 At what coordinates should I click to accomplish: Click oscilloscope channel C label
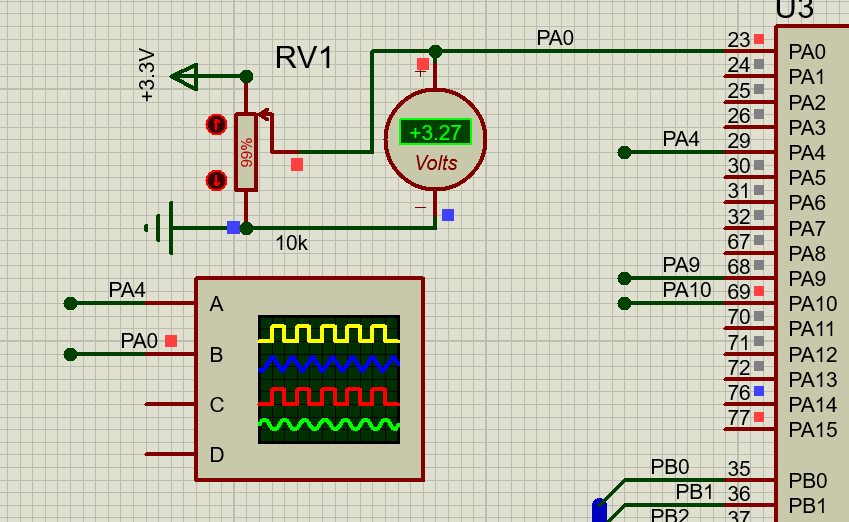click(217, 405)
